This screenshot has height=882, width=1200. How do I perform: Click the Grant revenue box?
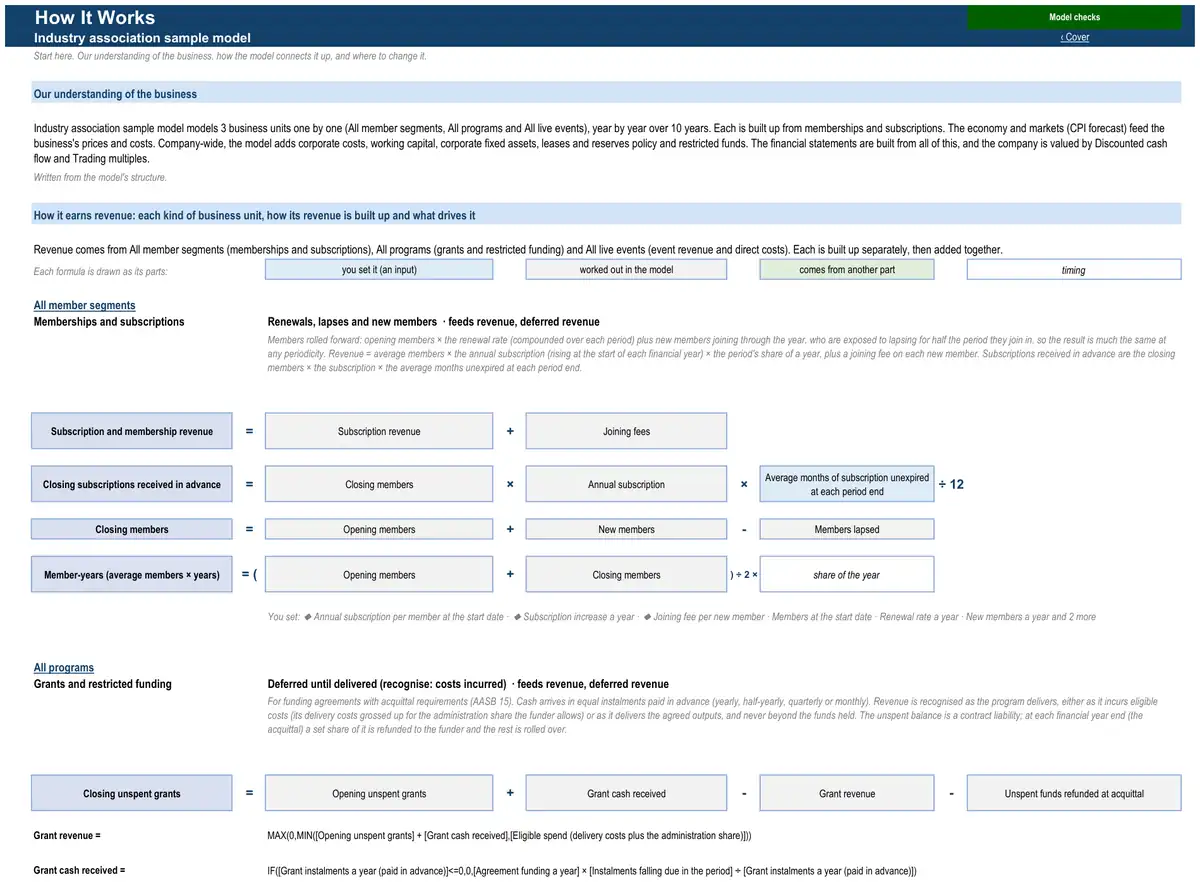(x=847, y=793)
